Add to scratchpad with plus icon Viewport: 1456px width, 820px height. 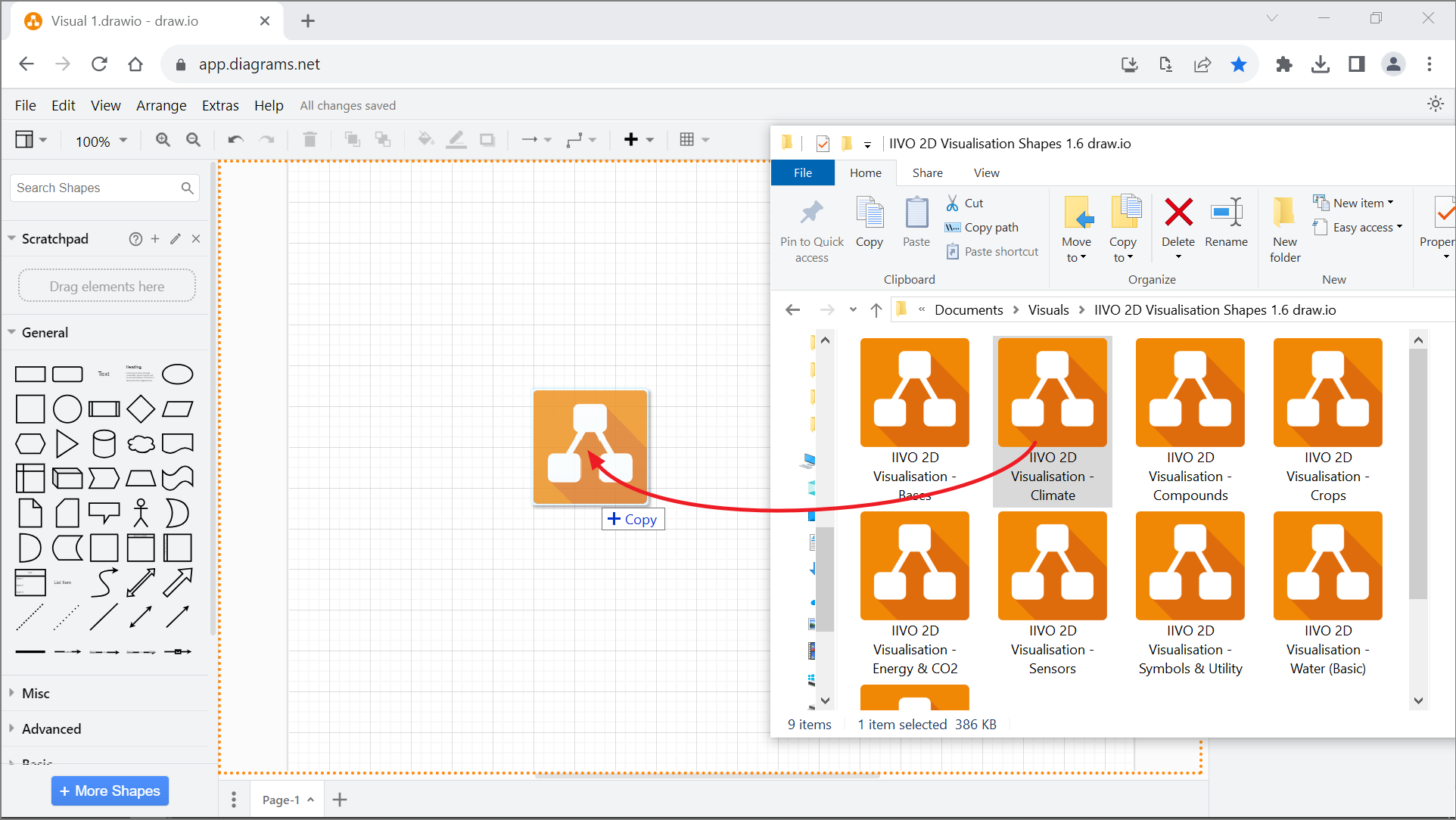155,239
